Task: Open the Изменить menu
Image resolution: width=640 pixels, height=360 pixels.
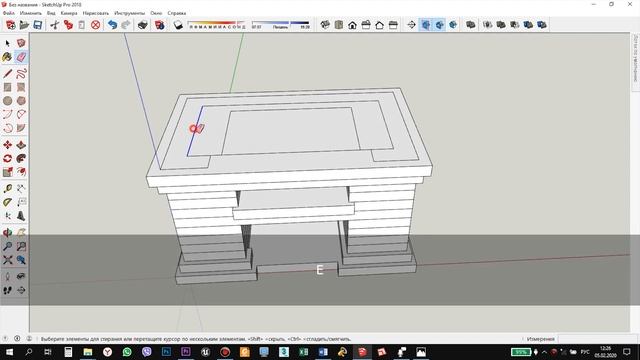Action: coord(31,13)
